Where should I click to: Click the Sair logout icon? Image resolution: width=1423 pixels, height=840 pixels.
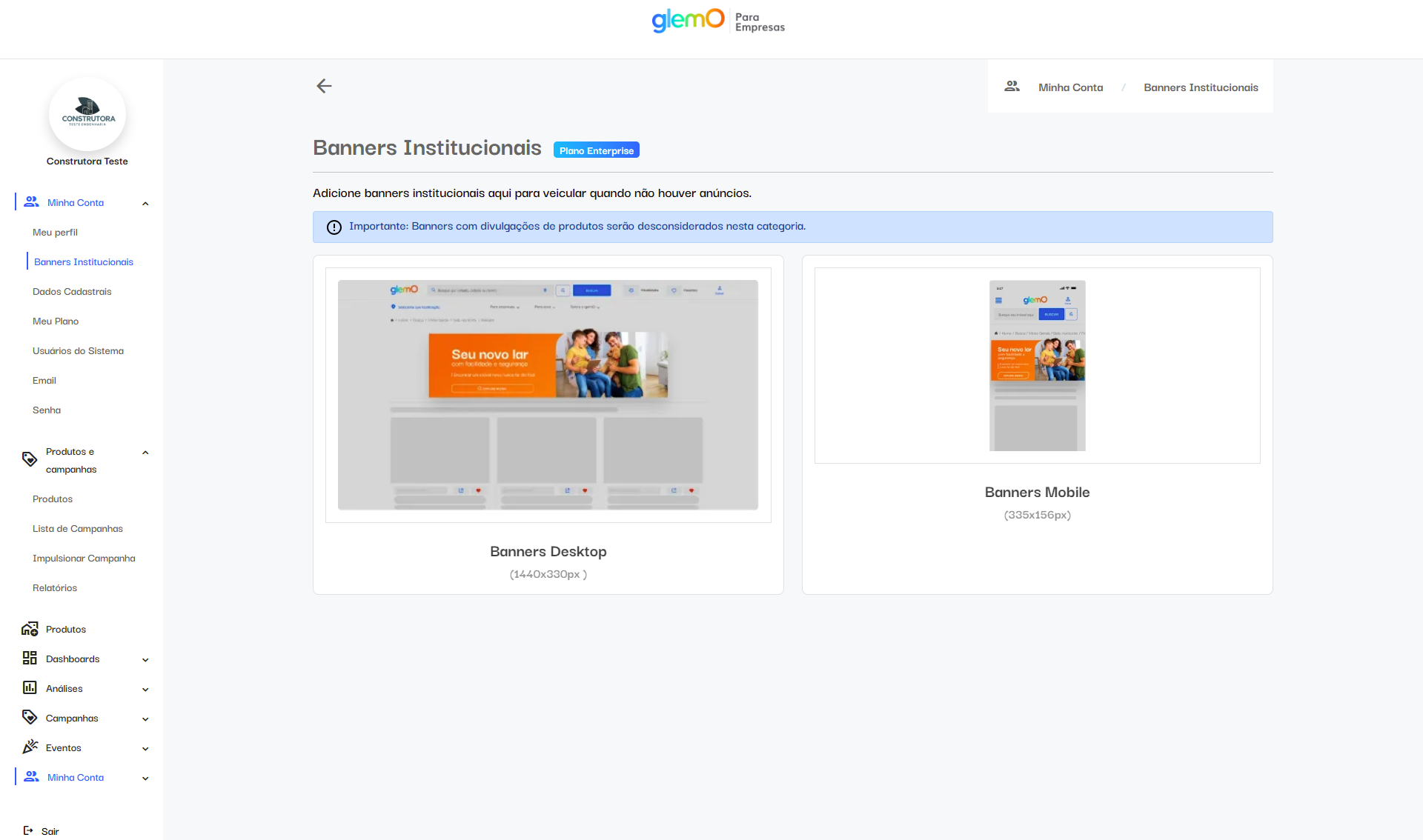28,831
